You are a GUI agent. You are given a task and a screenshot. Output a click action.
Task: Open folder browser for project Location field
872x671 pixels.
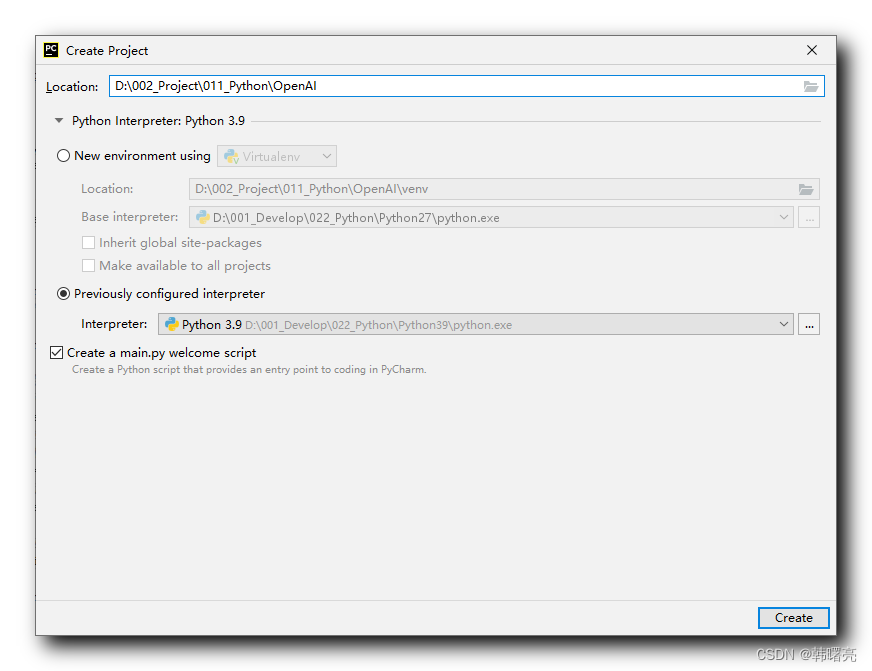[810, 86]
